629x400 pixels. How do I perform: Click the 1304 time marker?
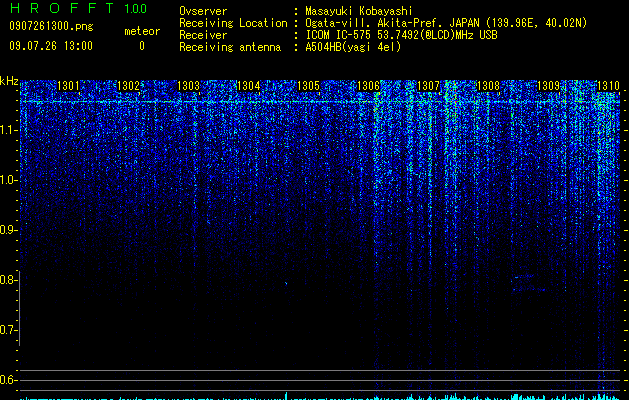[249, 86]
